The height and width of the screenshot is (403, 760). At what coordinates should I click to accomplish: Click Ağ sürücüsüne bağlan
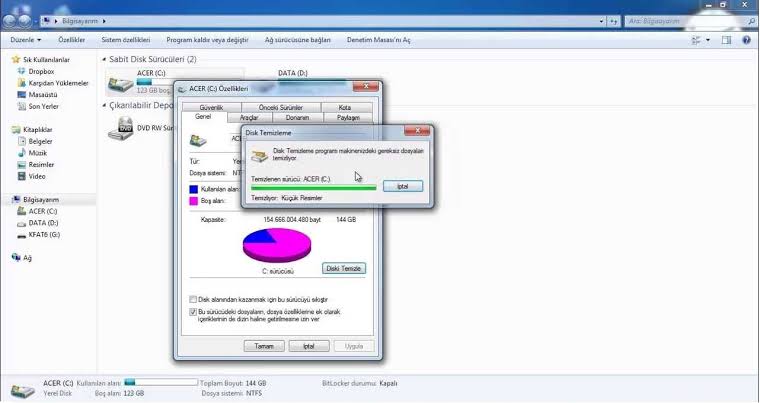pos(298,40)
